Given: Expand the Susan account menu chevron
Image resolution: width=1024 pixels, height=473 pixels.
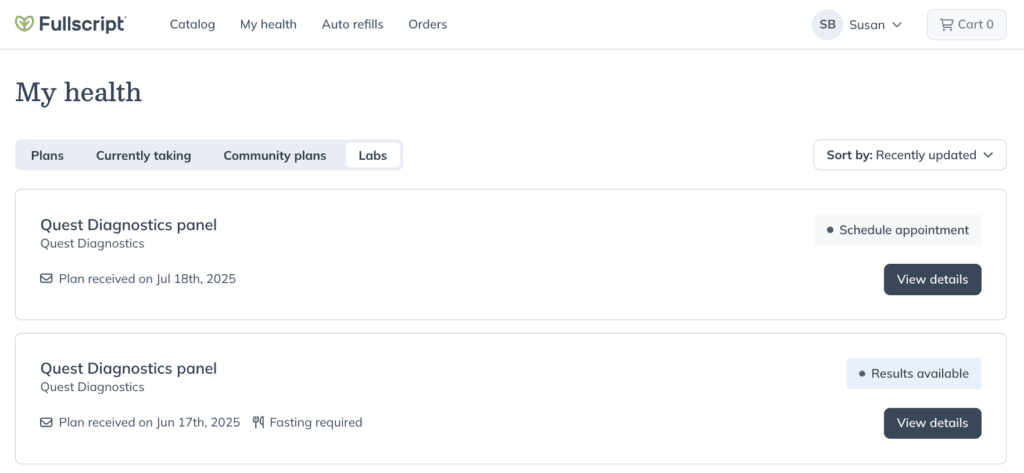Looking at the screenshot, I should [897, 25].
